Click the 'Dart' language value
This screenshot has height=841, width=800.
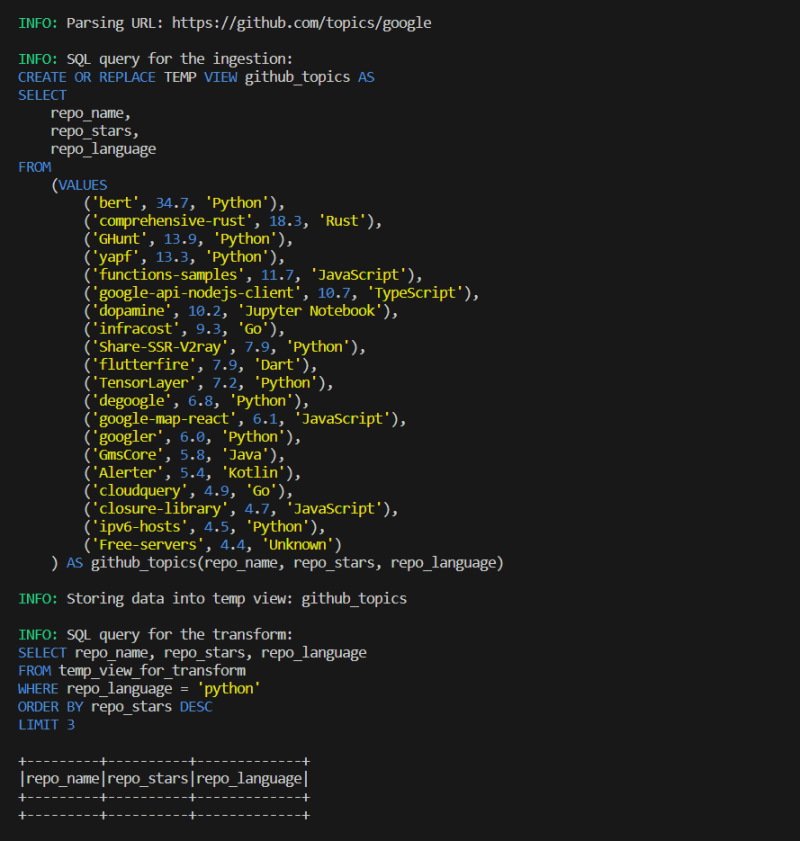pyautogui.click(x=277, y=365)
